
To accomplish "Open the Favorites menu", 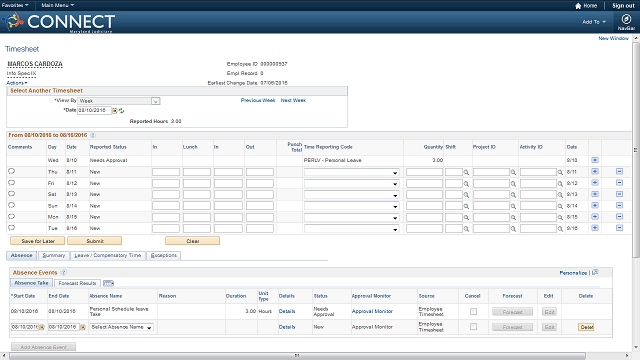I will point(15,5).
